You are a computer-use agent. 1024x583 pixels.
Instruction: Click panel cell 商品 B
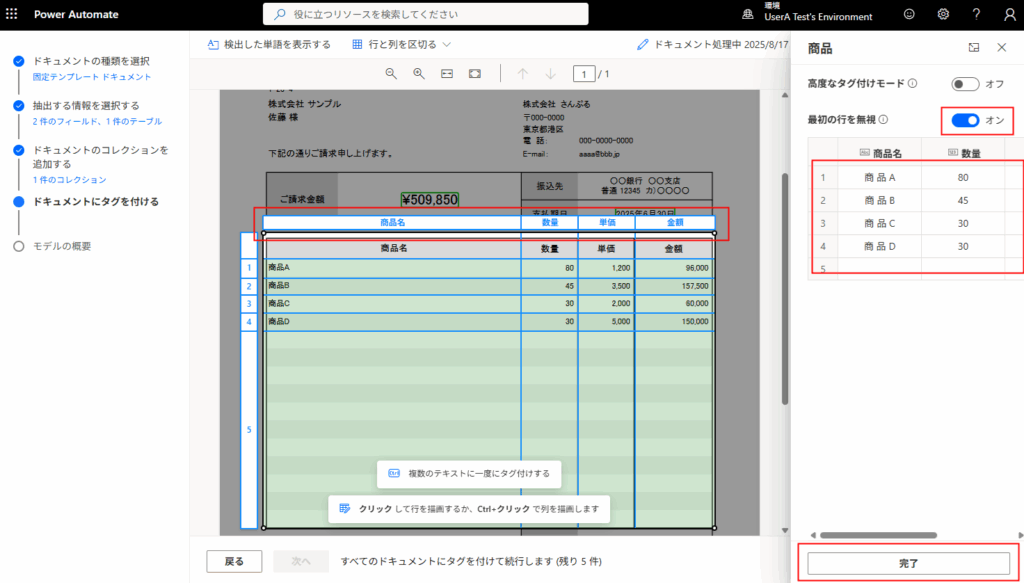pos(880,200)
